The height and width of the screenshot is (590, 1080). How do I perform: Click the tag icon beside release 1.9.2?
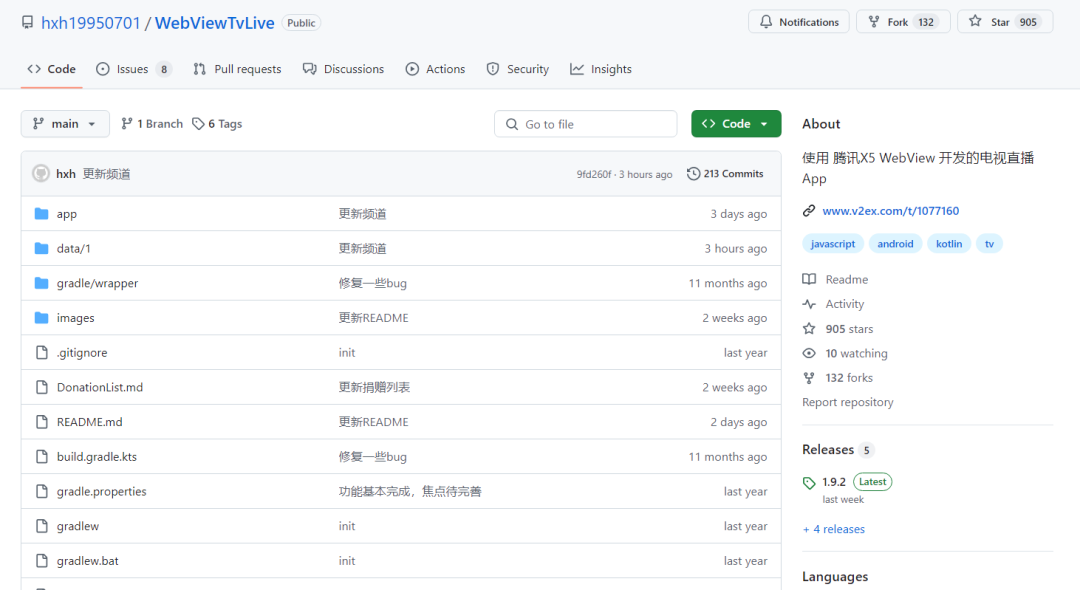(809, 483)
